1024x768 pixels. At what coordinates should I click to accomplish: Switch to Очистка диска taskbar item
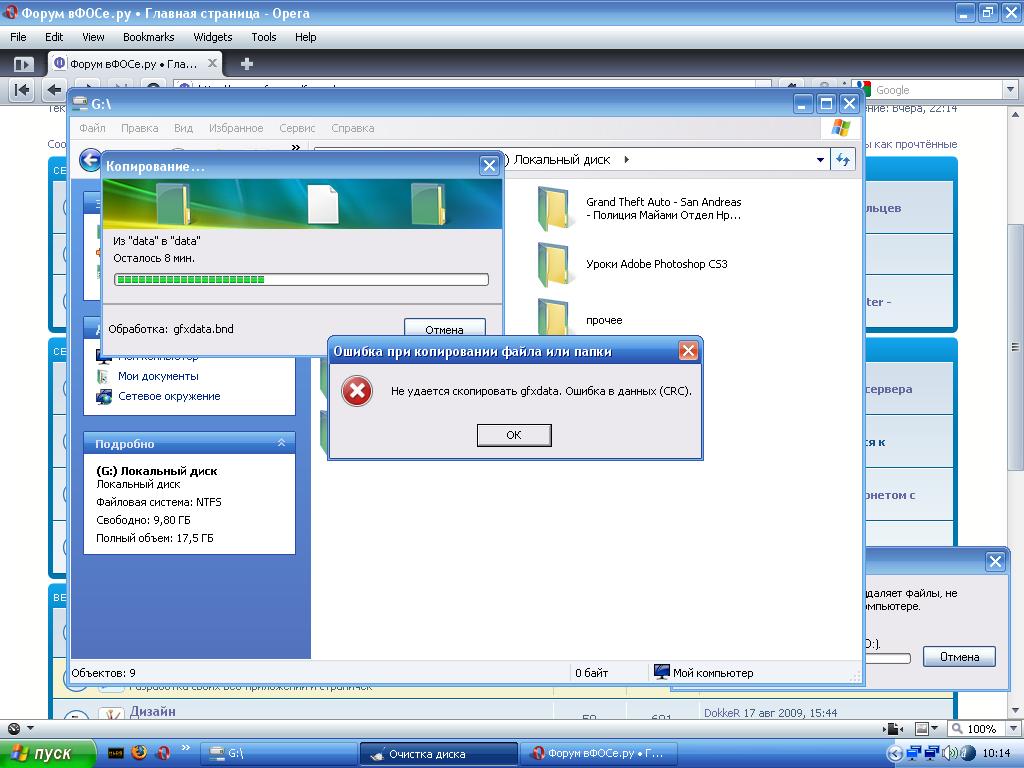[437, 753]
